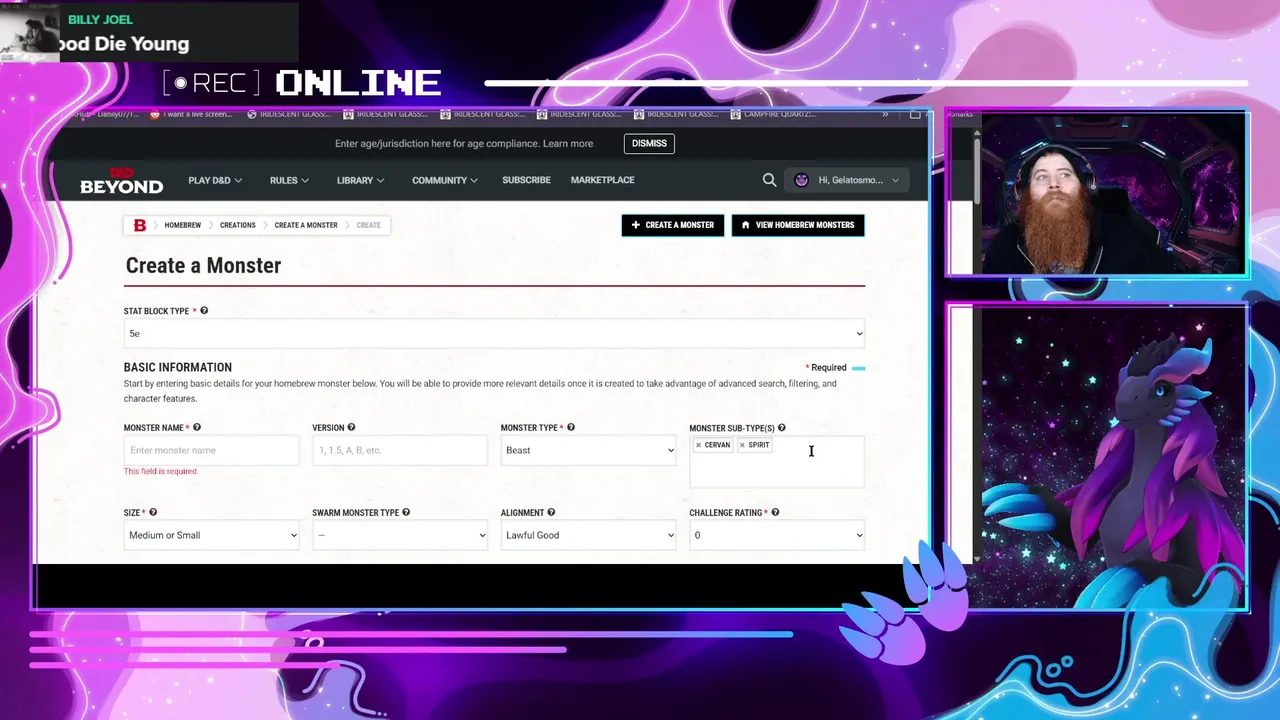Go to MARKETPLACE page
Image resolution: width=1280 pixels, height=720 pixels.
[602, 180]
